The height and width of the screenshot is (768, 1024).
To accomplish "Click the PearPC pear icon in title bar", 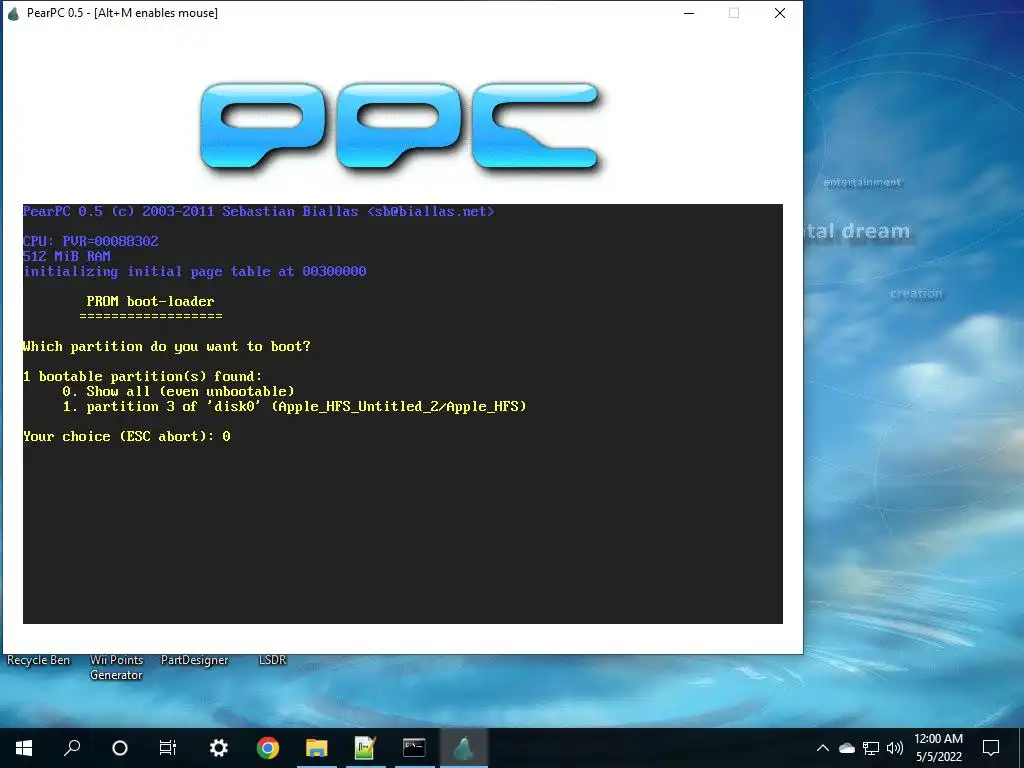I will pos(13,13).
